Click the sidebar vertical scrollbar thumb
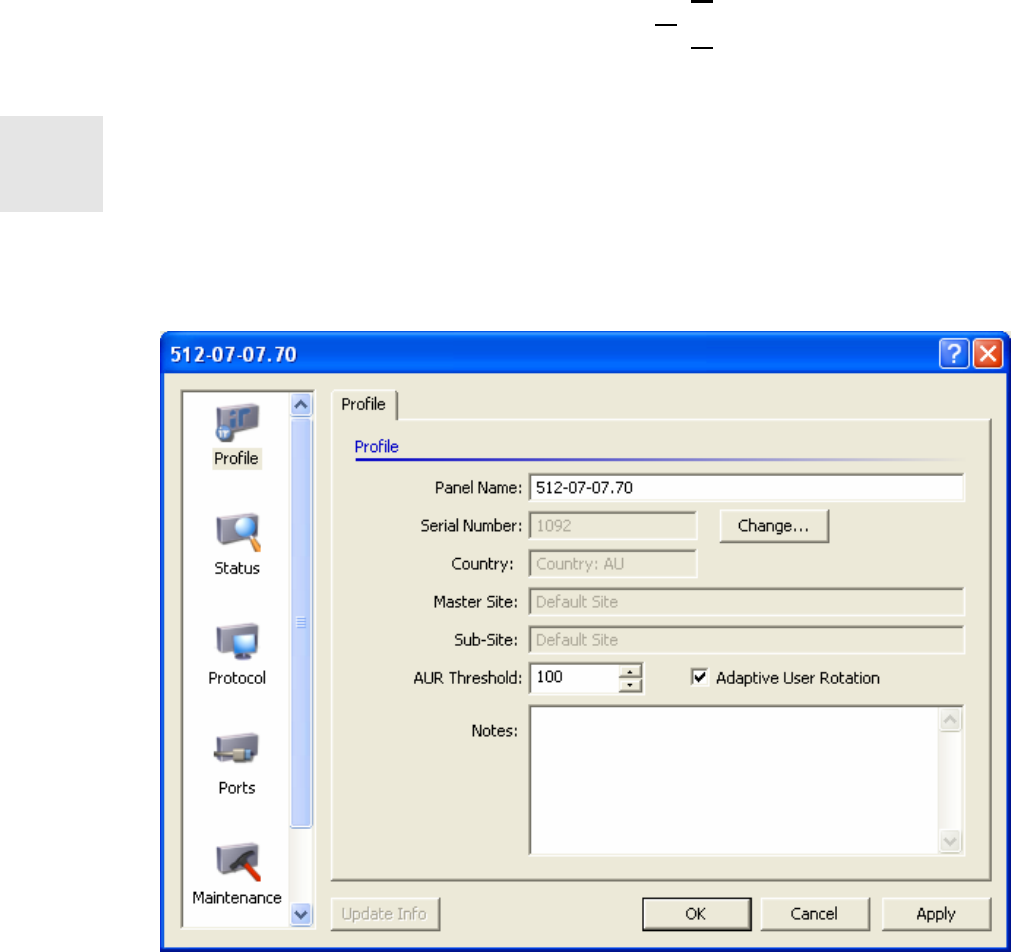 (x=301, y=622)
